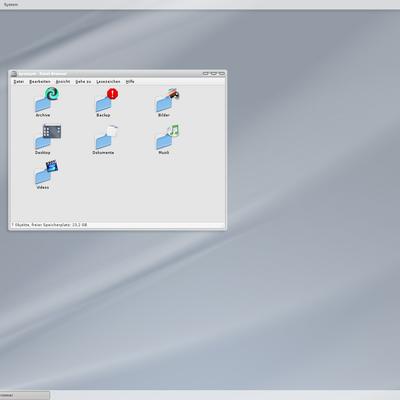Minimize the file browser window
The image size is (400, 400).
click(206, 73)
